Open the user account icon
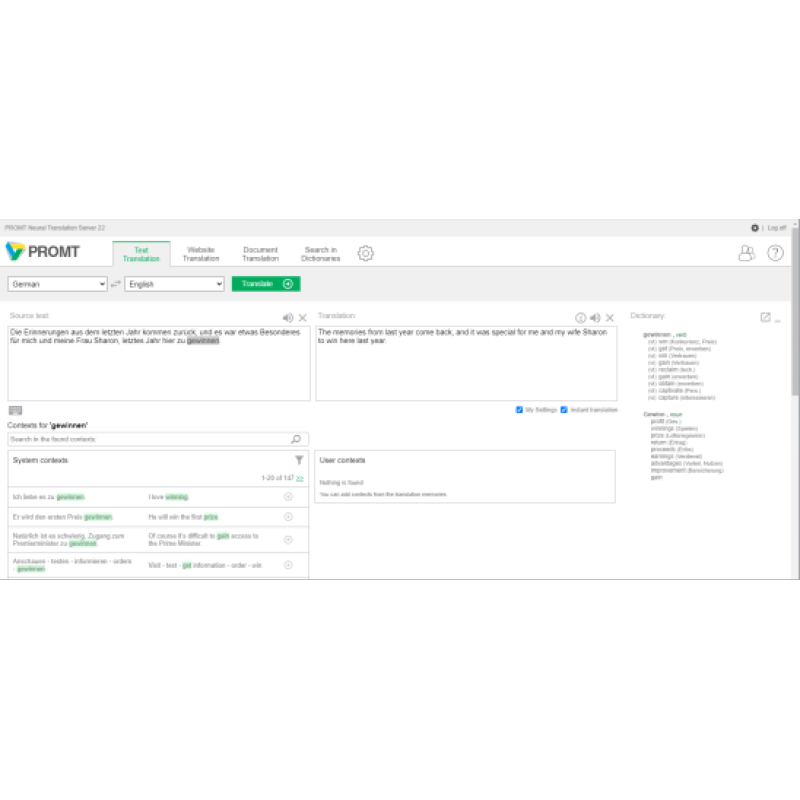 746,253
